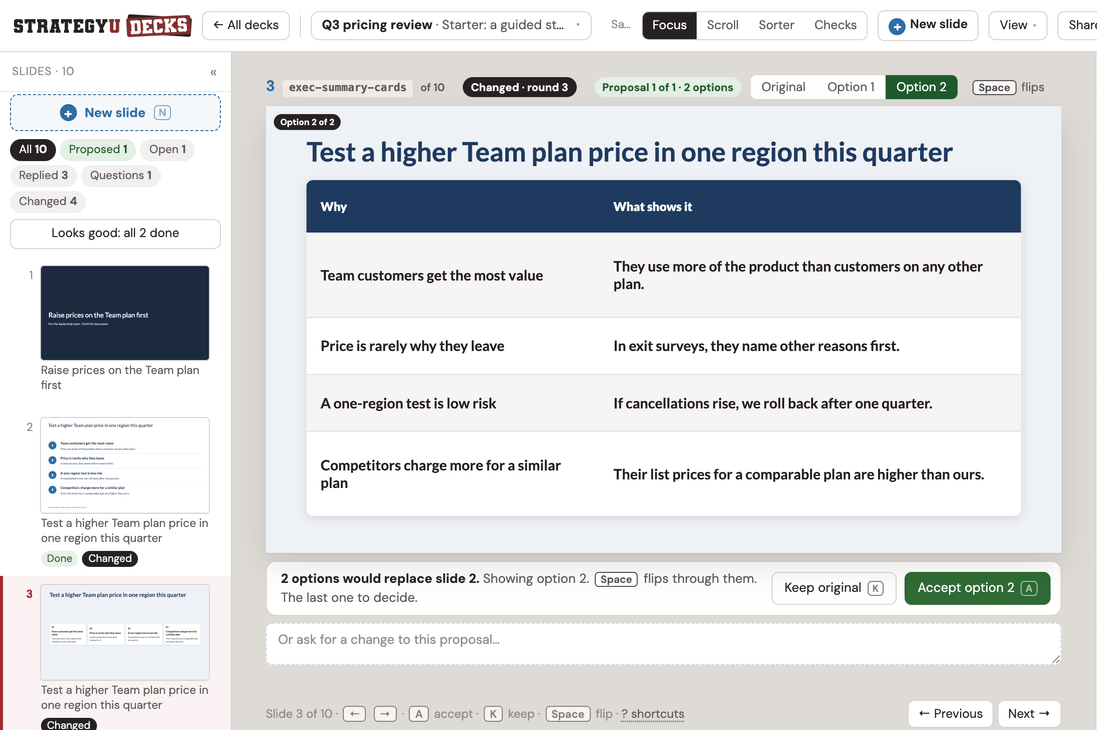Switch to Sorter view mode

tap(776, 25)
